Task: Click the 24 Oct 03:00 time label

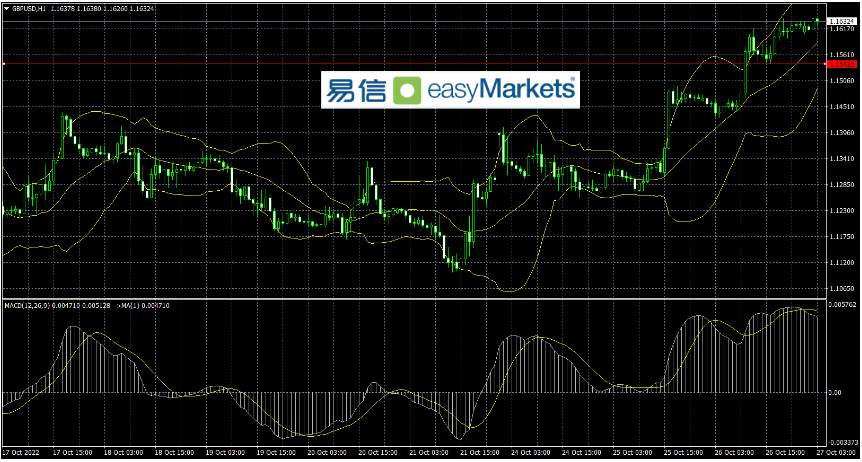Action: pyautogui.click(x=531, y=452)
